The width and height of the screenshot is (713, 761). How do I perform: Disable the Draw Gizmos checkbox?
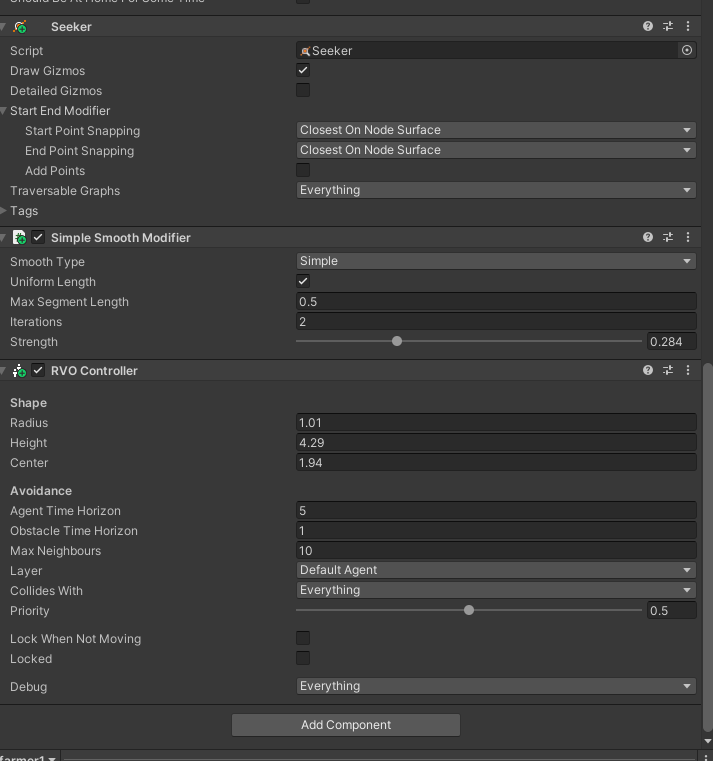point(303,71)
